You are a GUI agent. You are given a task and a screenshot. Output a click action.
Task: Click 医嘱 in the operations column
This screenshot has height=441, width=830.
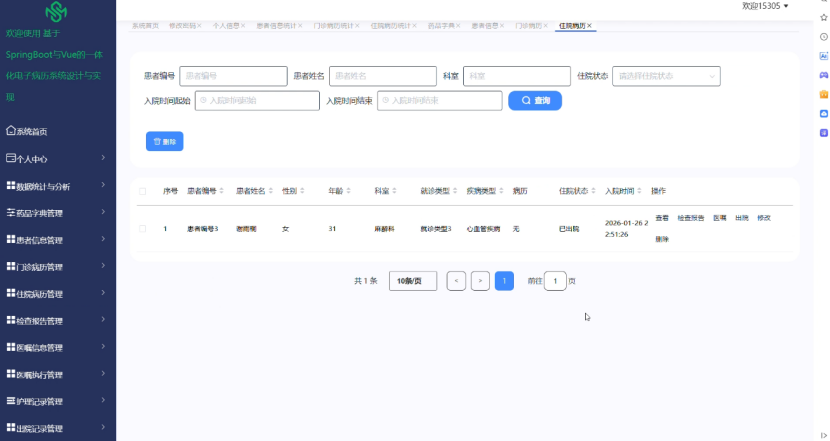coord(719,218)
